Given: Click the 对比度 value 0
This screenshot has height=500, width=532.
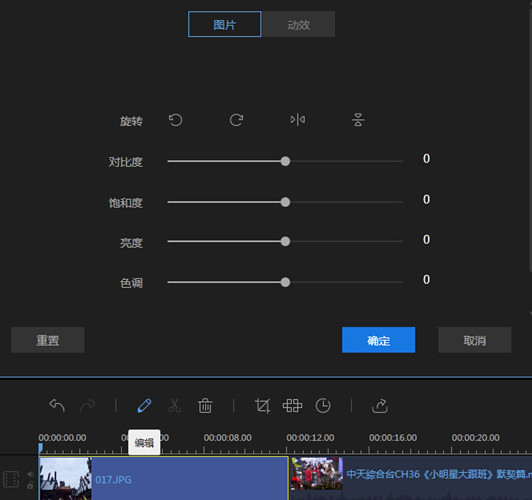Looking at the screenshot, I should tap(426, 159).
